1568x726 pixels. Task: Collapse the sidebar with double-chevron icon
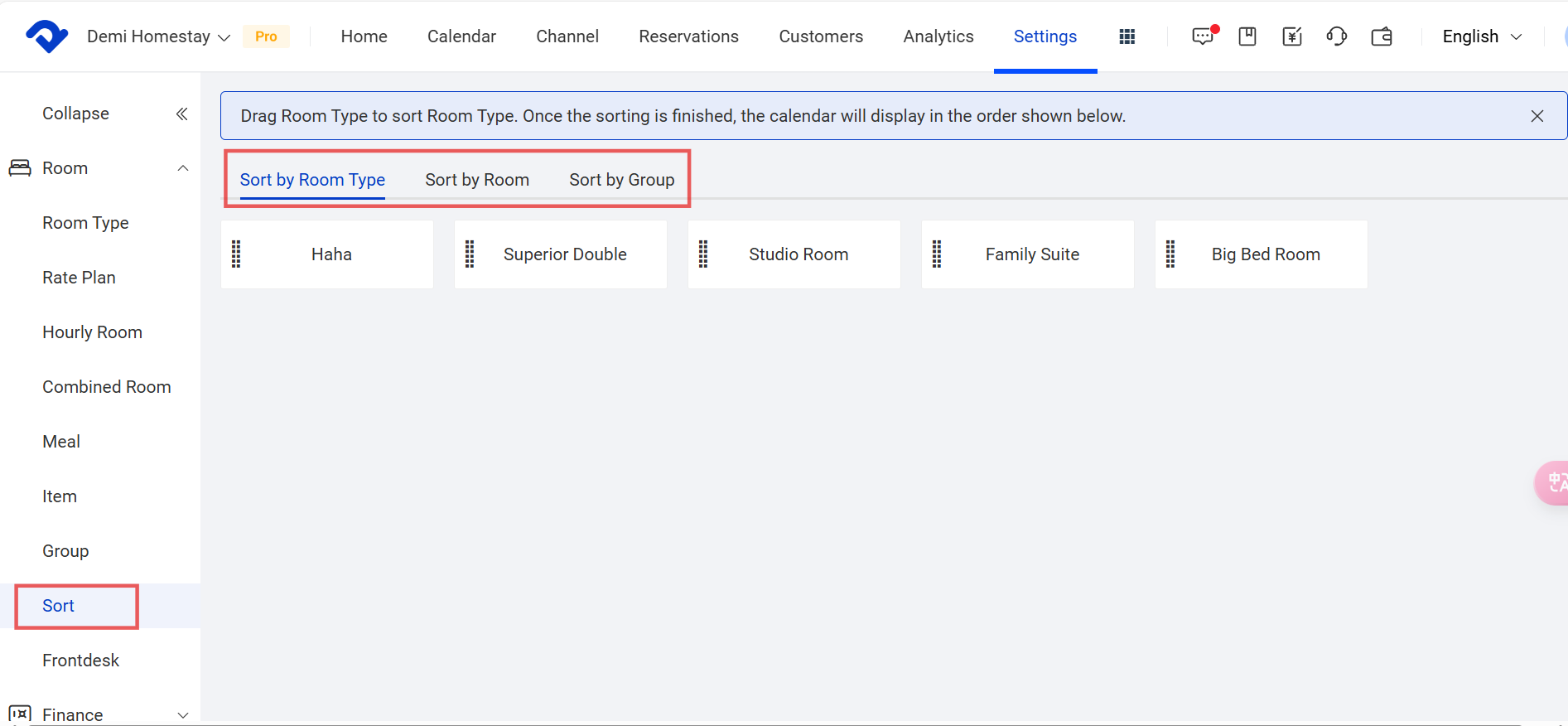tap(181, 114)
